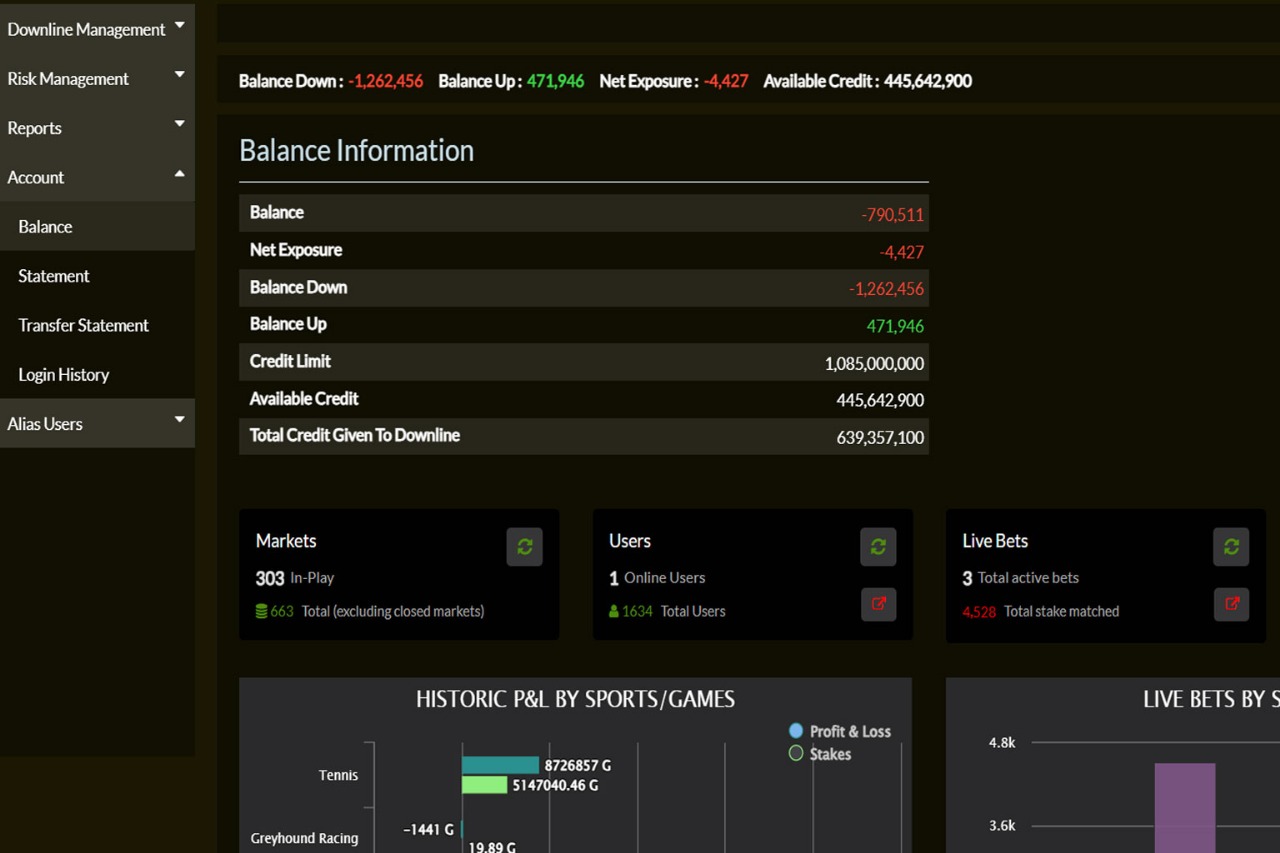This screenshot has width=1280, height=853.
Task: Click the green user icon beside 1634
Action: point(613,611)
